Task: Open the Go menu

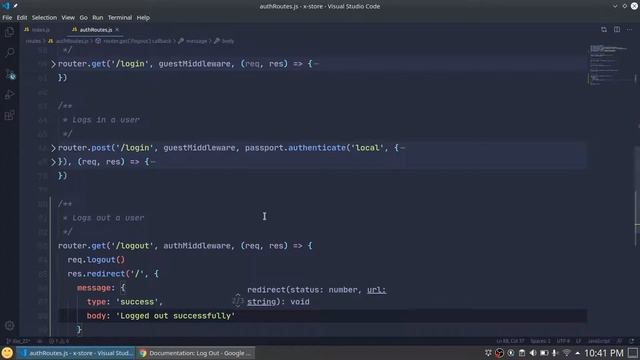Action: 83,18
